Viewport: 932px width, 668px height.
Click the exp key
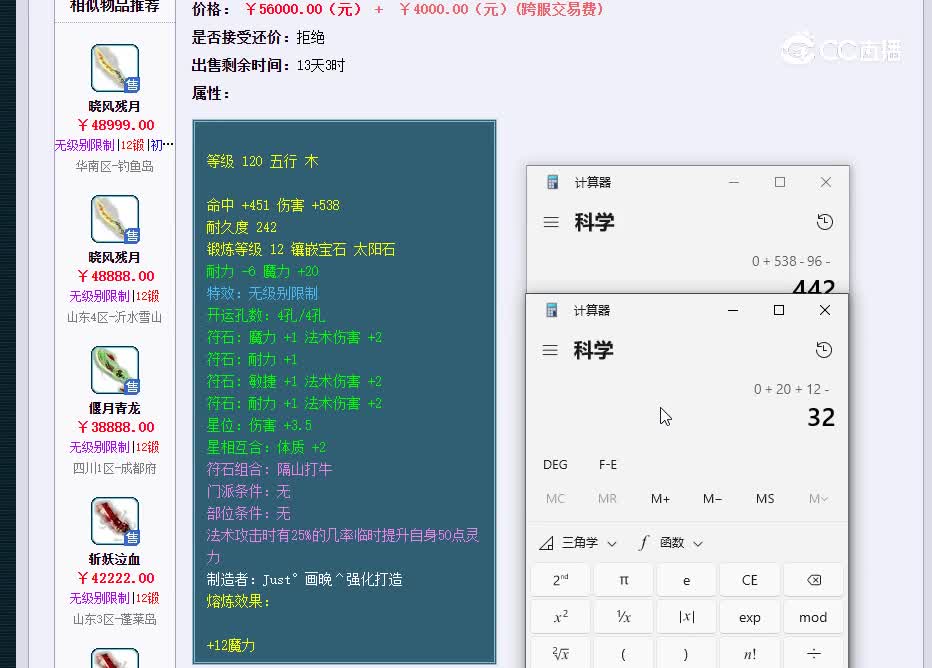click(x=750, y=617)
